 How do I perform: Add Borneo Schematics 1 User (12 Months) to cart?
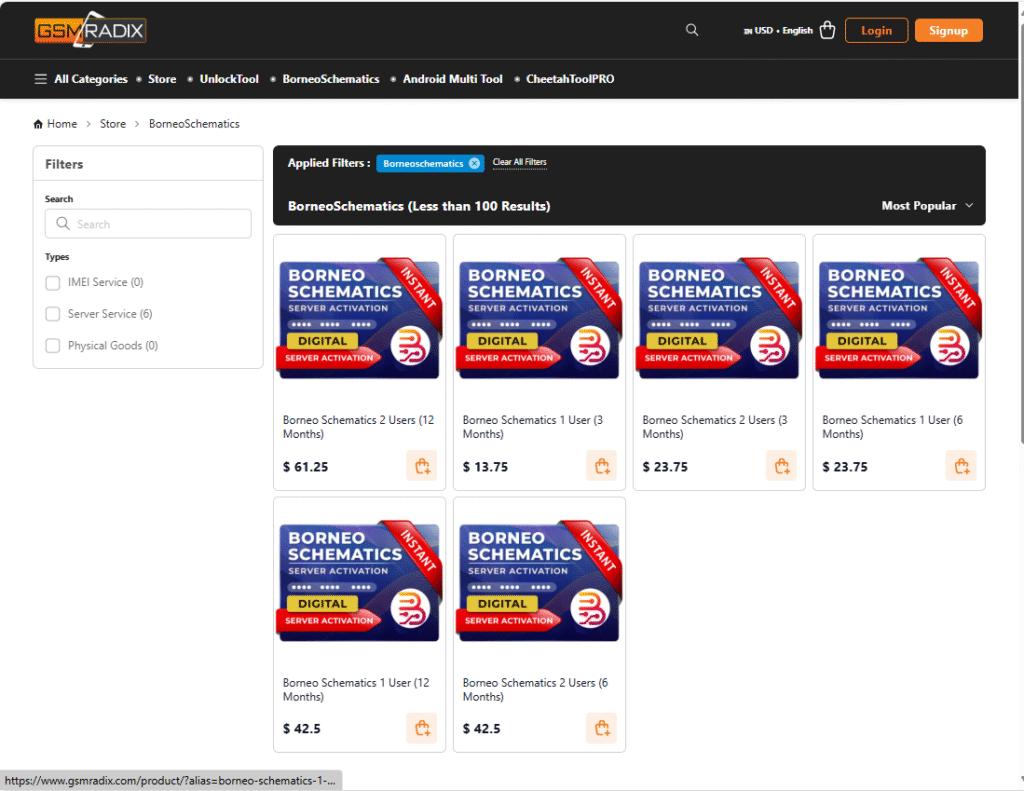(x=421, y=728)
